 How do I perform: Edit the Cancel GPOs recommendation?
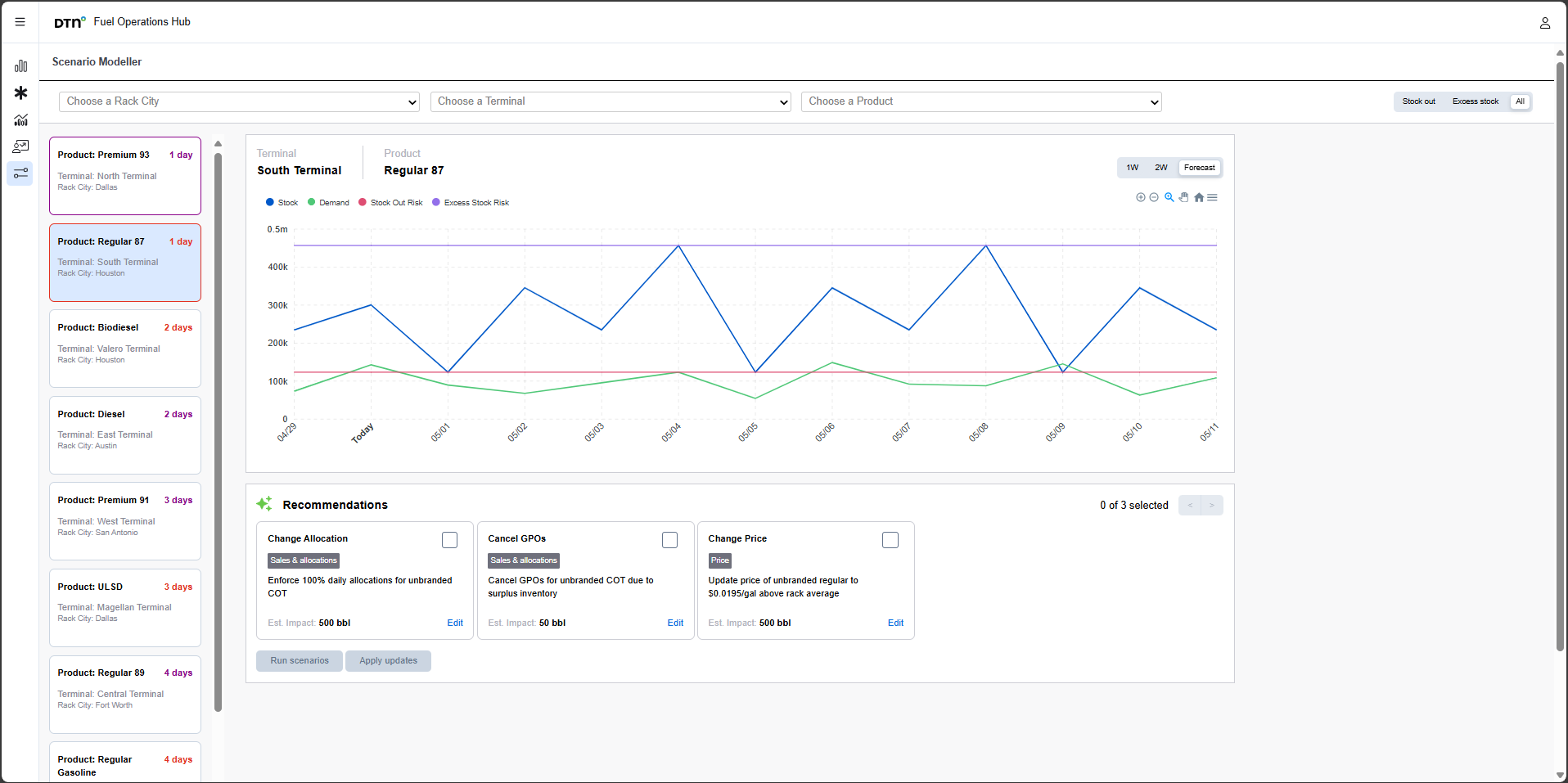(675, 623)
